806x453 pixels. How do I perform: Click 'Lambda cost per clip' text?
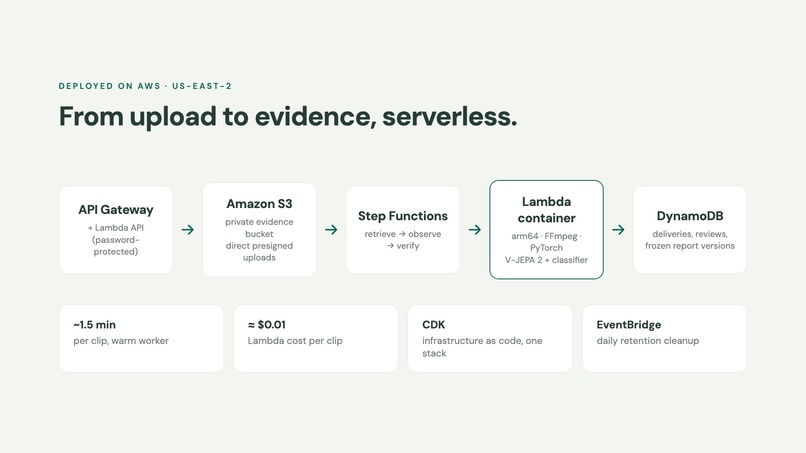point(295,340)
